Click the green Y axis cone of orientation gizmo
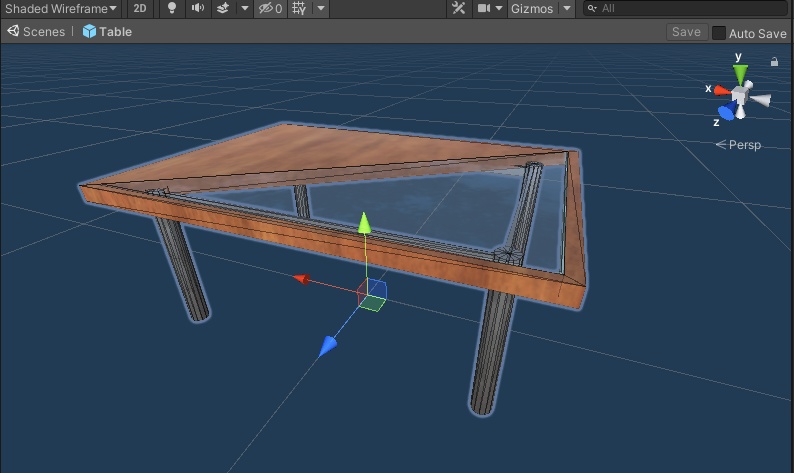This screenshot has width=794, height=473. (x=740, y=74)
